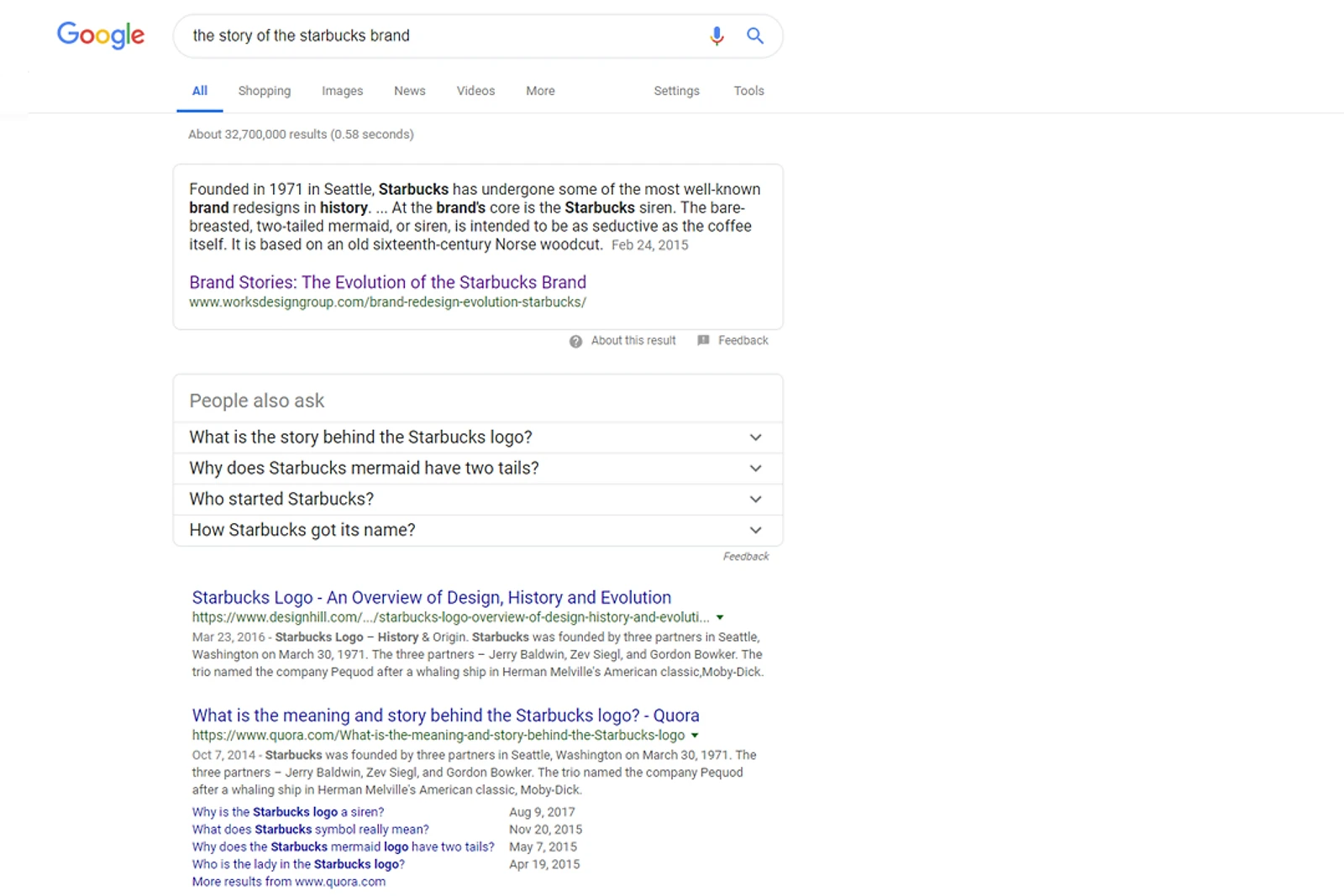This screenshot has height=896, width=1344.
Task: Select the All search tab
Action: tap(200, 91)
